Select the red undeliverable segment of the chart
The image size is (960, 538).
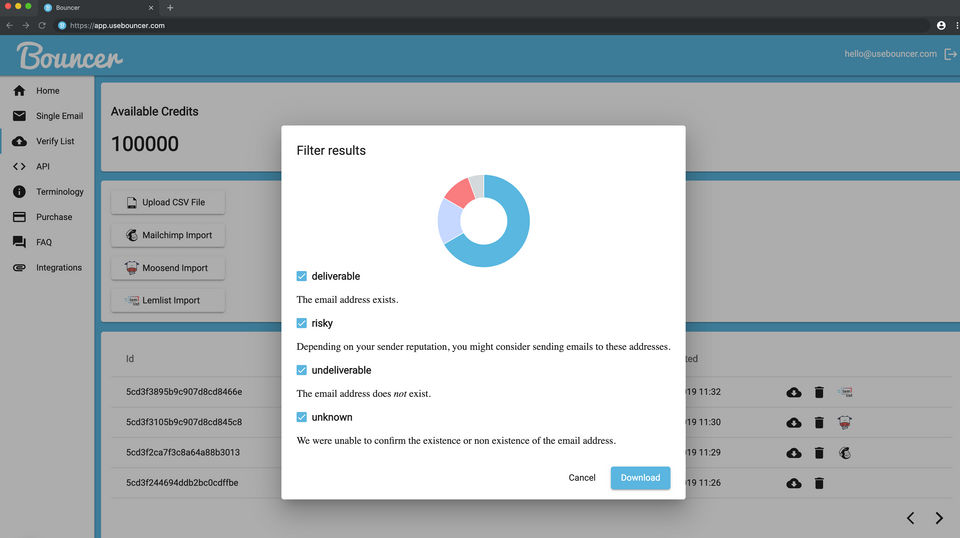[461, 192]
